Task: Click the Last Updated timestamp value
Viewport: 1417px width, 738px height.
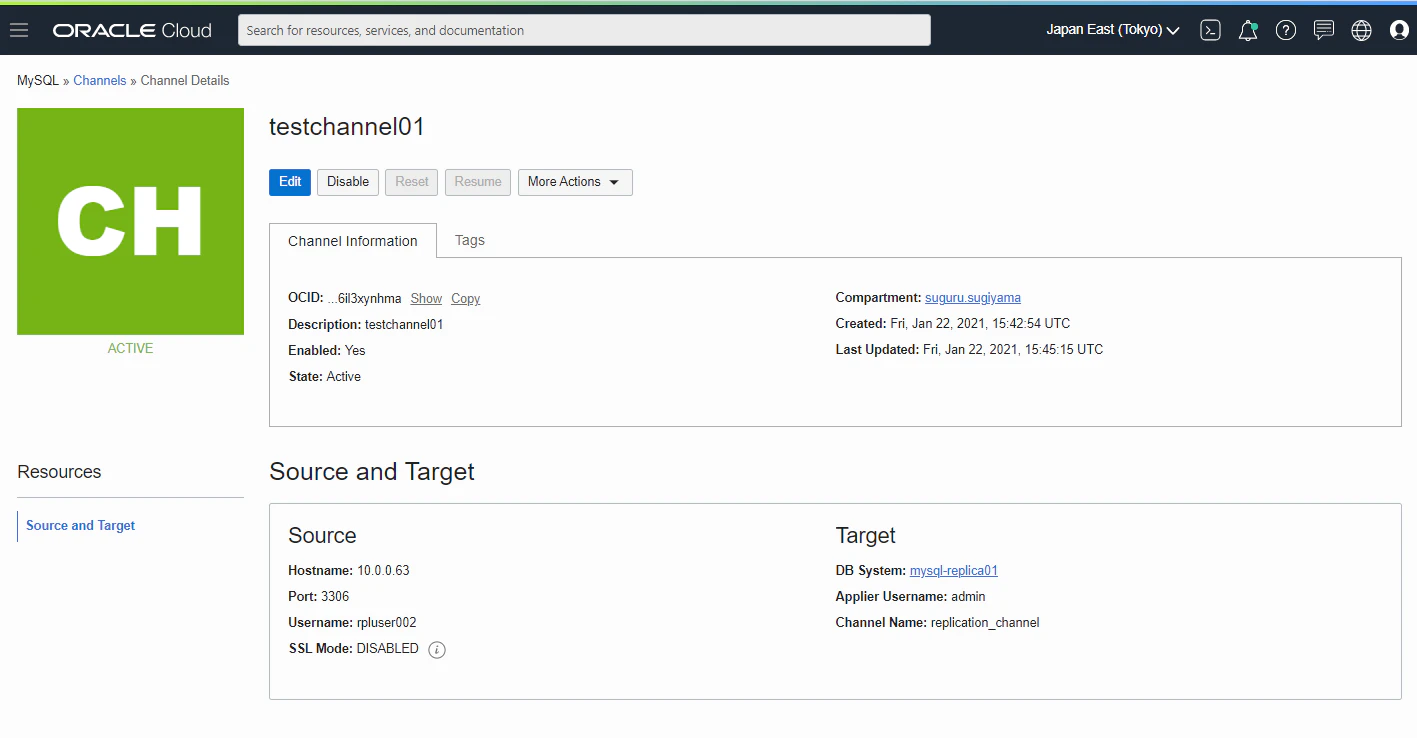Action: [1013, 349]
